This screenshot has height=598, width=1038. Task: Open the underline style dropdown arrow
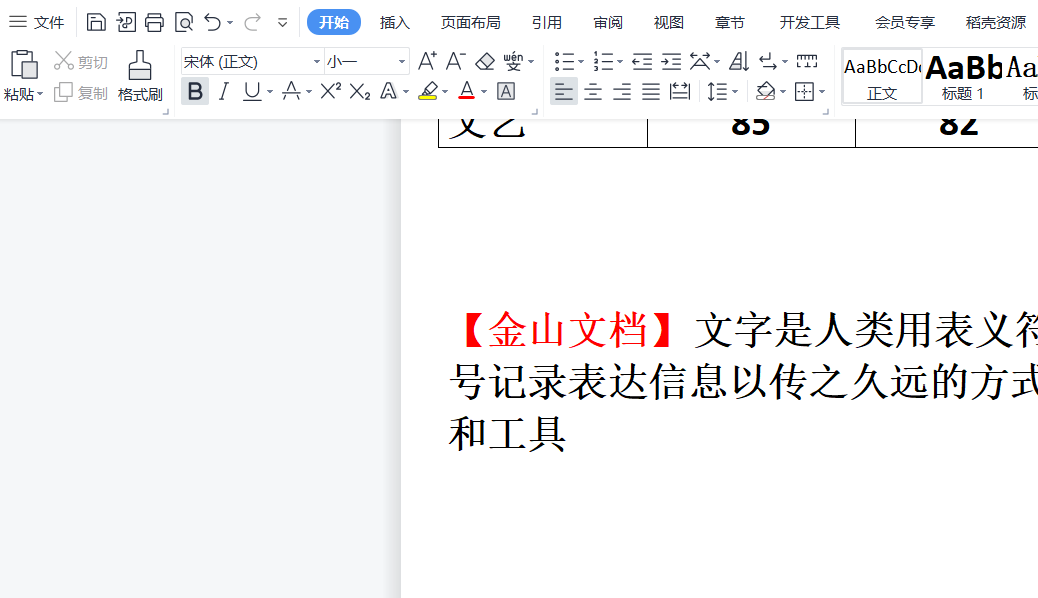(269, 92)
